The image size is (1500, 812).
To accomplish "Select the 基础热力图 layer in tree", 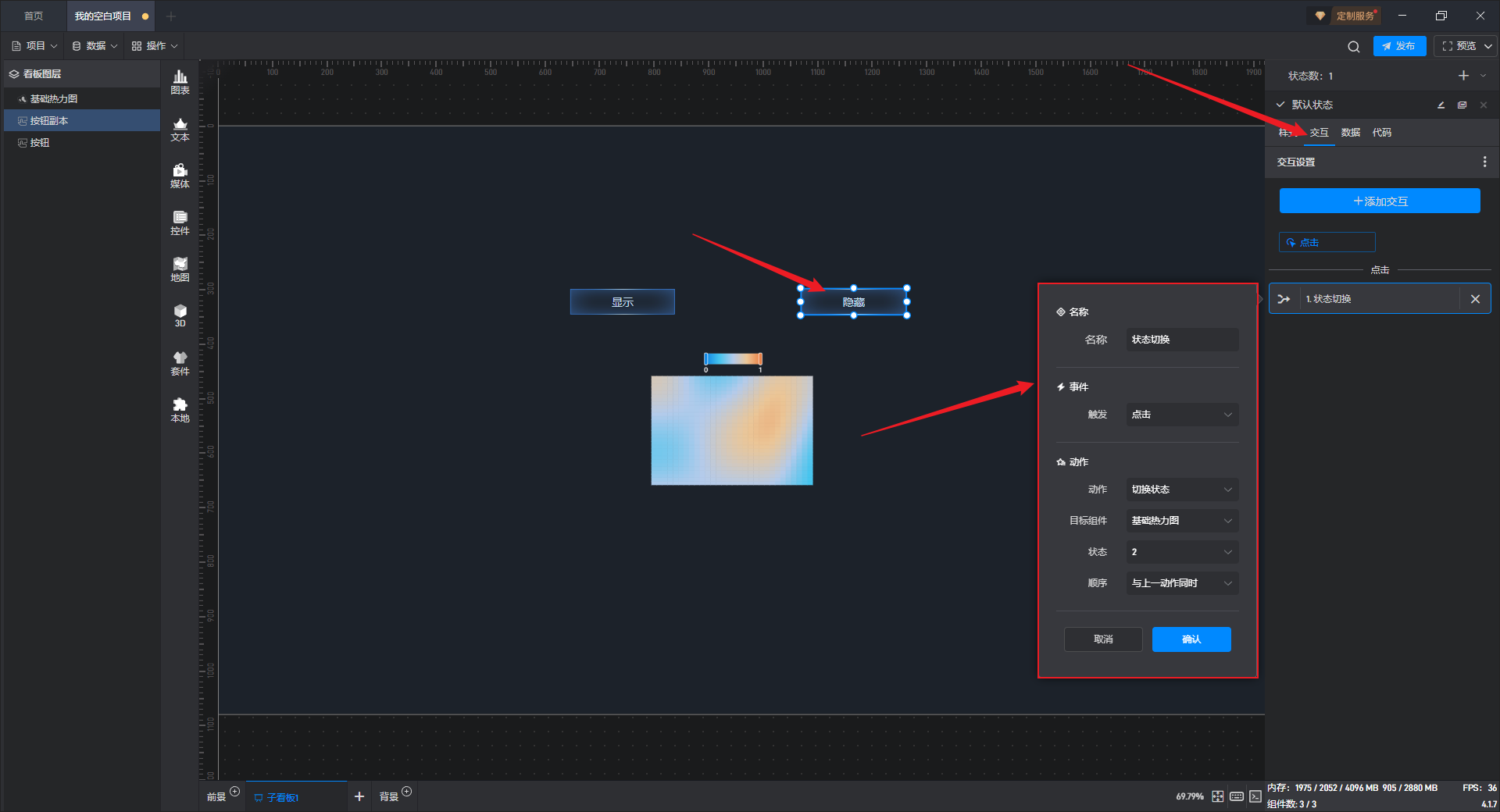I will [x=54, y=99].
